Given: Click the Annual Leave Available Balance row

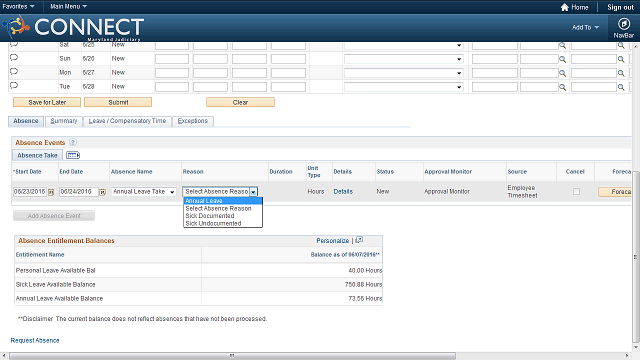Looking at the screenshot, I should (x=199, y=298).
